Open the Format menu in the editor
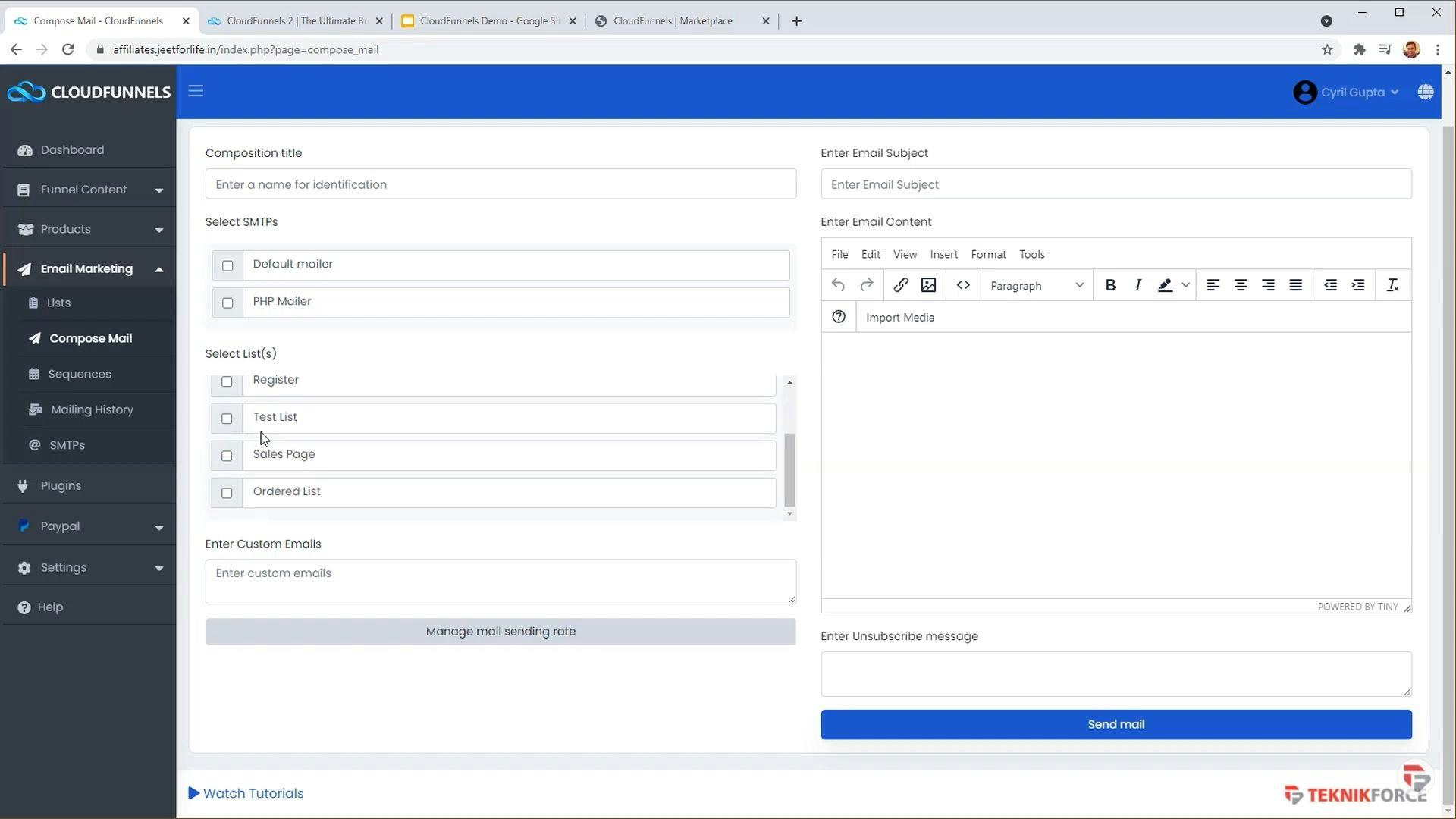The height and width of the screenshot is (819, 1456). coord(988,254)
